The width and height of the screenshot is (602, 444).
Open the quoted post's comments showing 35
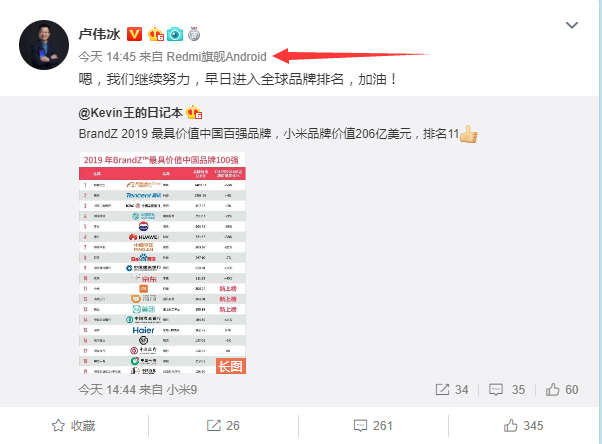(507, 390)
